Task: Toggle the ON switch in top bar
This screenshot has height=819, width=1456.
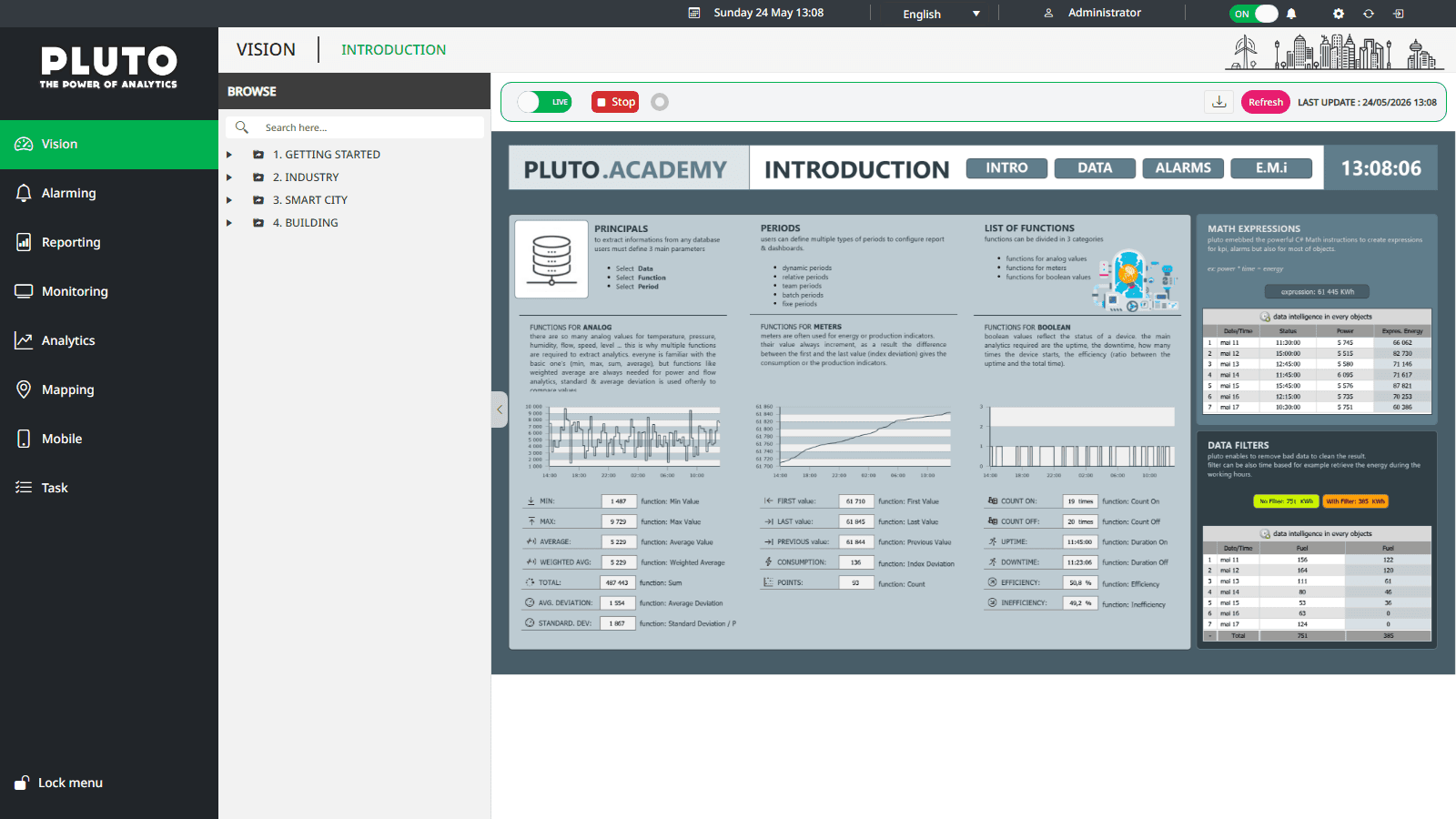Action: [1254, 14]
